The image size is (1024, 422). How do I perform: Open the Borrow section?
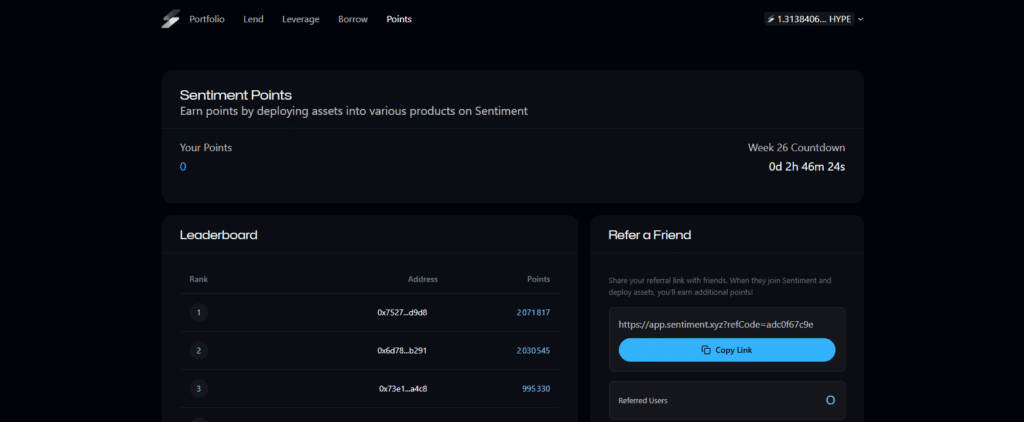[x=352, y=19]
